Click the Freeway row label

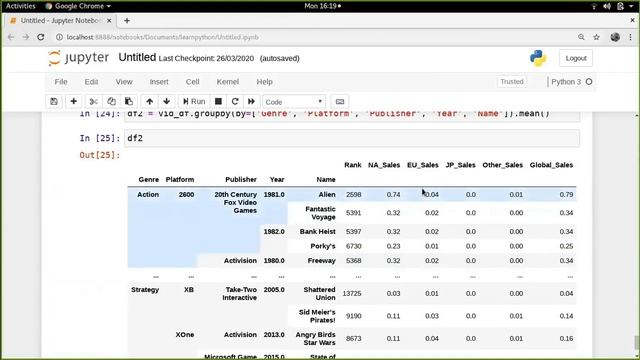click(322, 260)
